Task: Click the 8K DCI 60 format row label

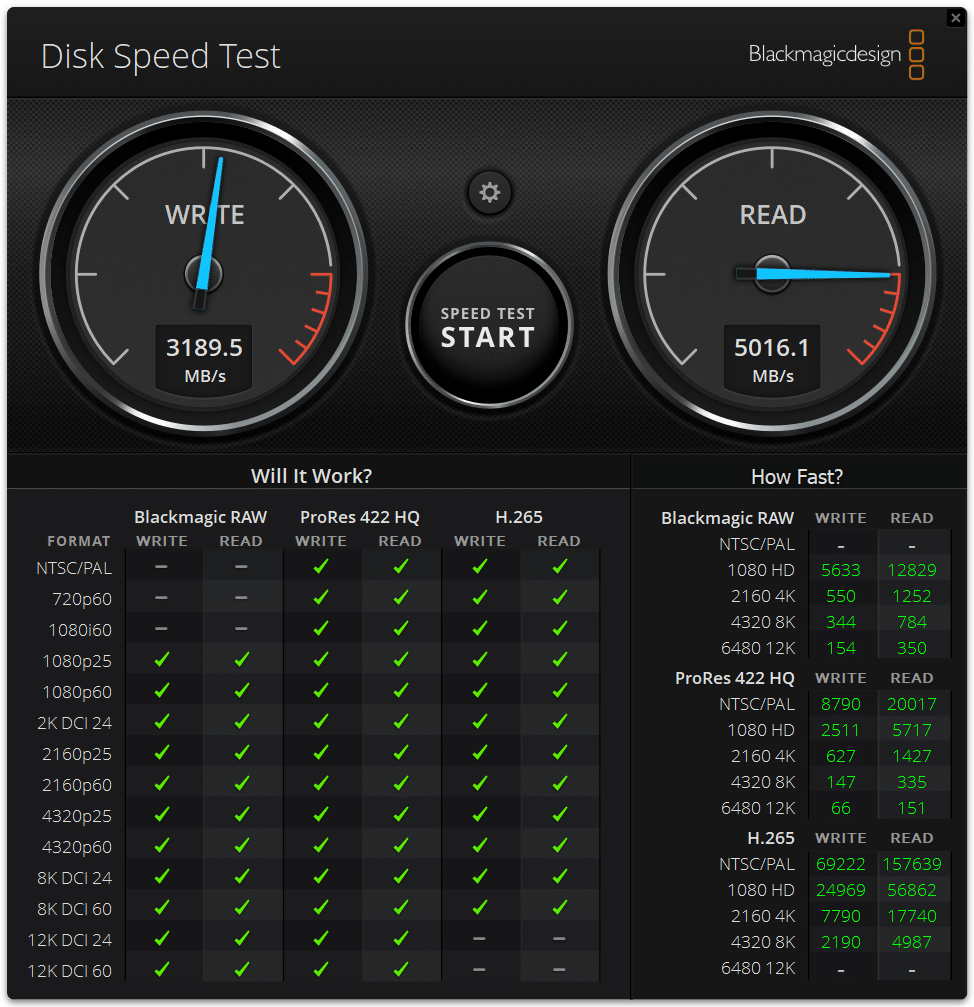Action: [x=74, y=909]
